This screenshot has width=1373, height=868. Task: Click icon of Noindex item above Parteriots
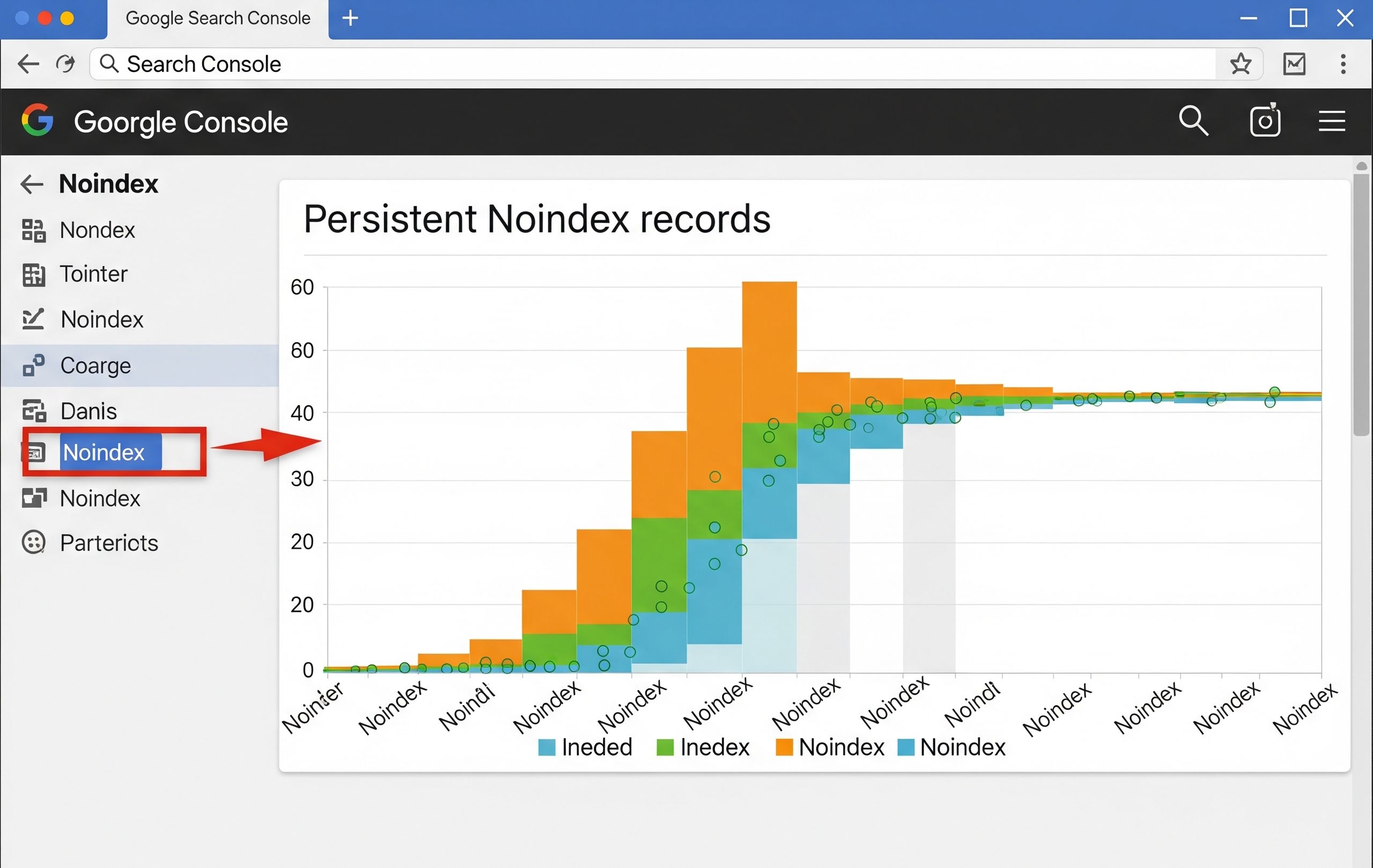34,498
